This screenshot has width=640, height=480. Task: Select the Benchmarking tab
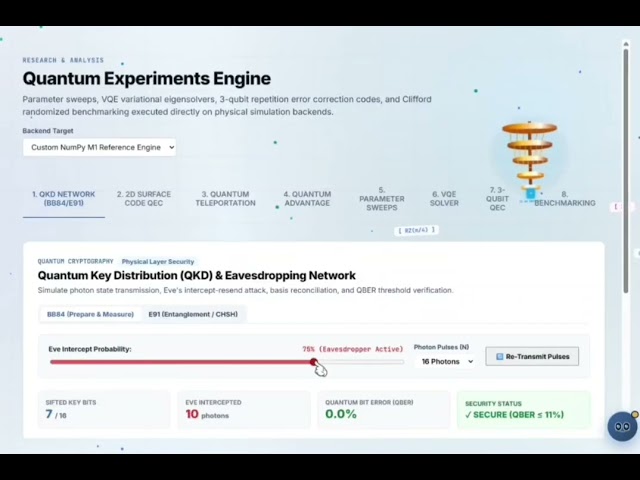[x=564, y=199]
